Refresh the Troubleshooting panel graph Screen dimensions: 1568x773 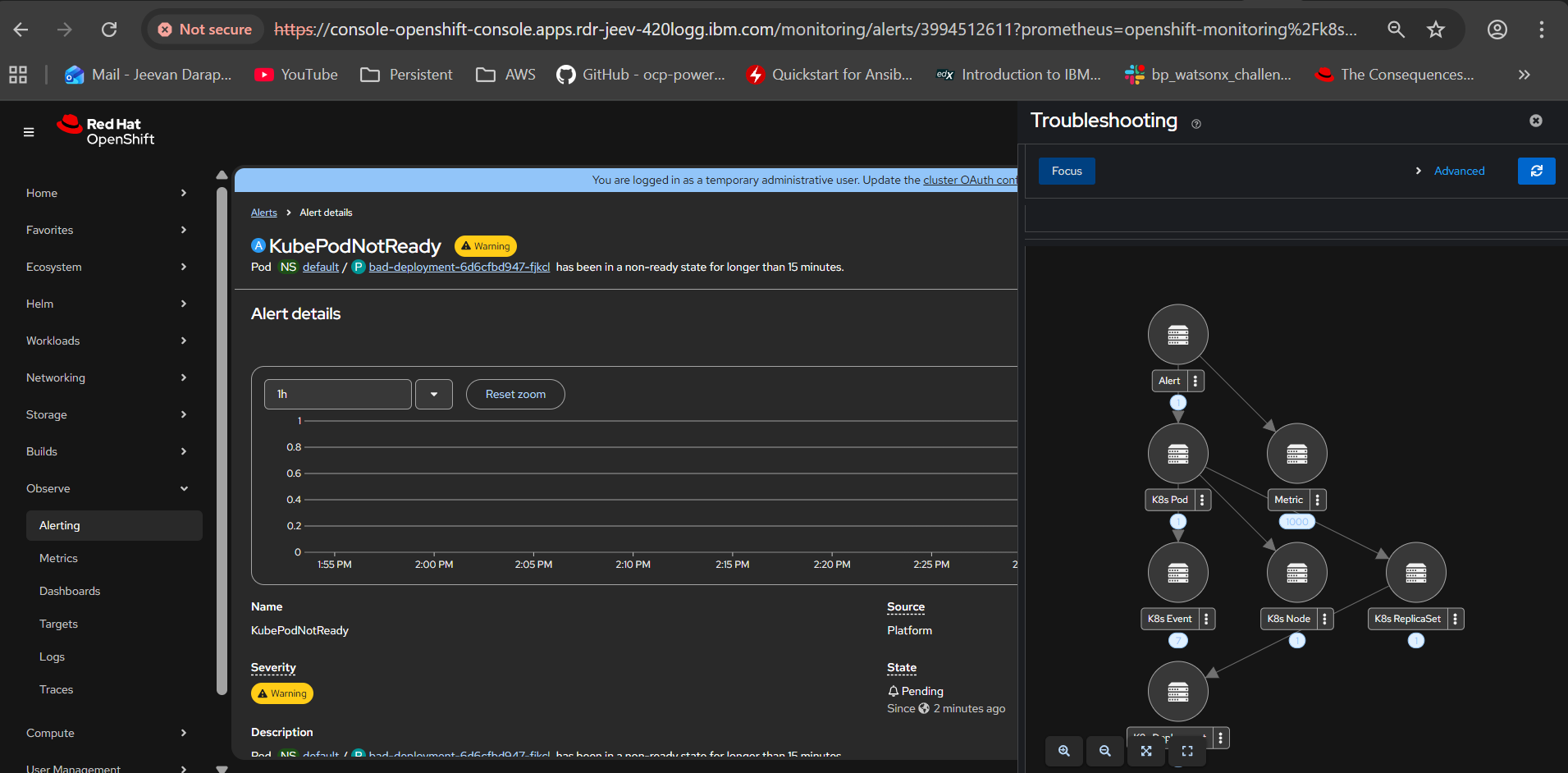1536,171
